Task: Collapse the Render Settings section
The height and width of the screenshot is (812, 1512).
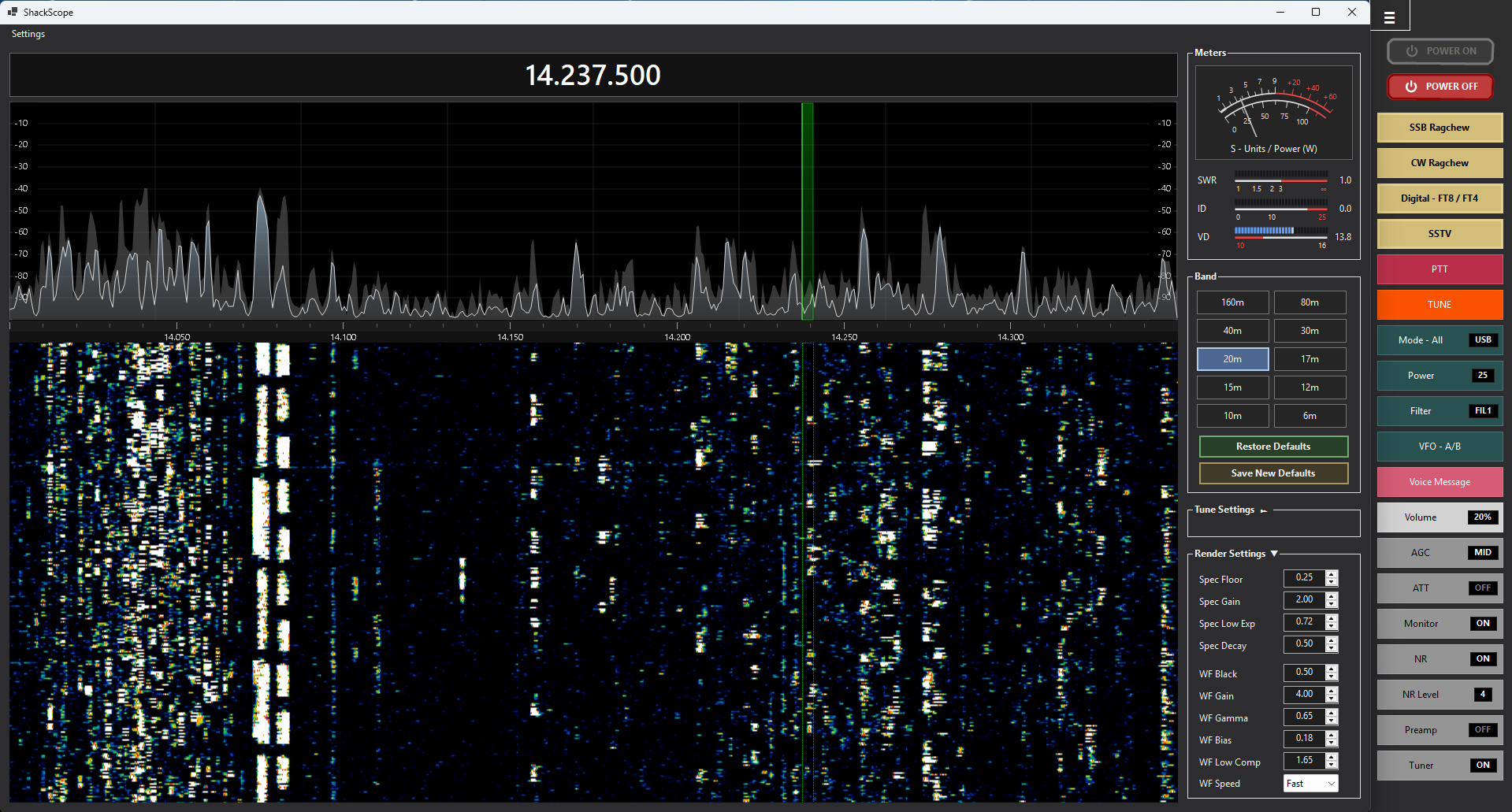Action: point(1274,554)
